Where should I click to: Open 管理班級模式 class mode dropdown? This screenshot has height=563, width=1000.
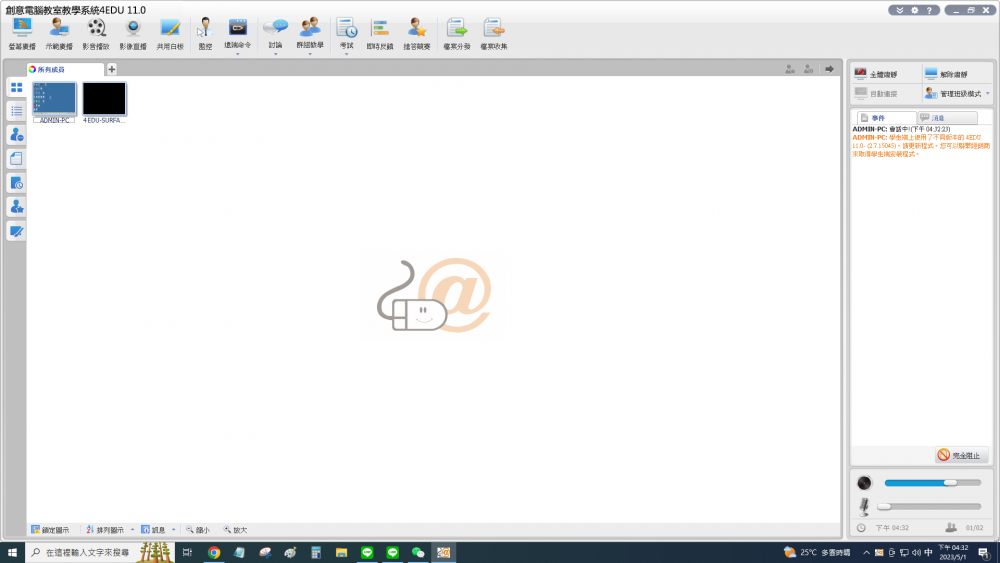(x=988, y=93)
